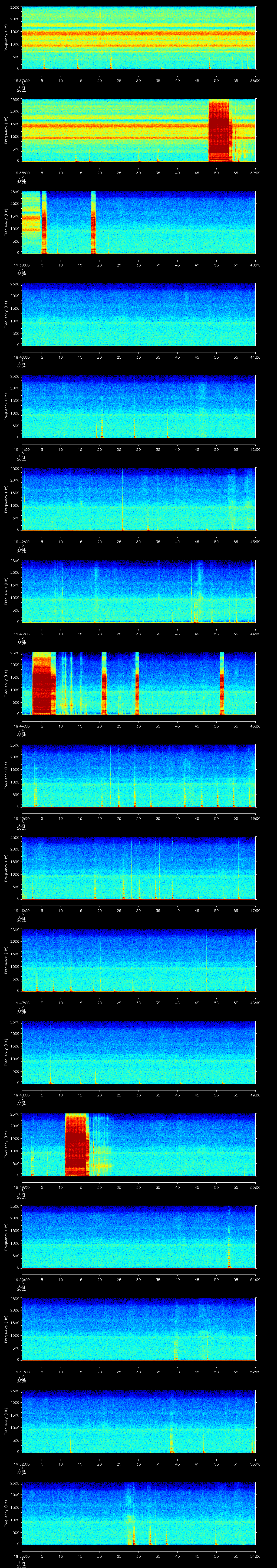Image resolution: width=277 pixels, height=1568 pixels.
Task: Open the spectrogram beginning at 19:37:00
Action: click(139, 38)
